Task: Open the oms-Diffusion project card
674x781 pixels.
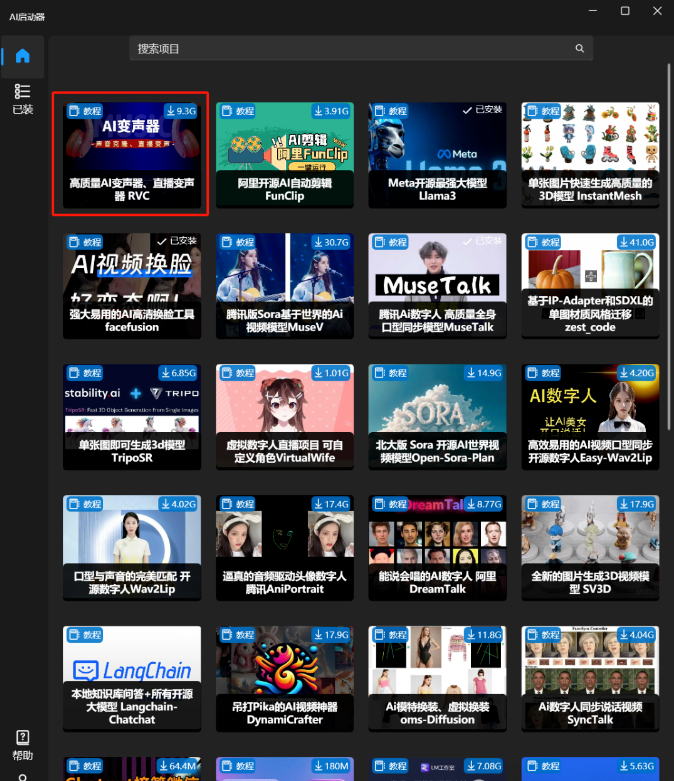Action: point(437,679)
